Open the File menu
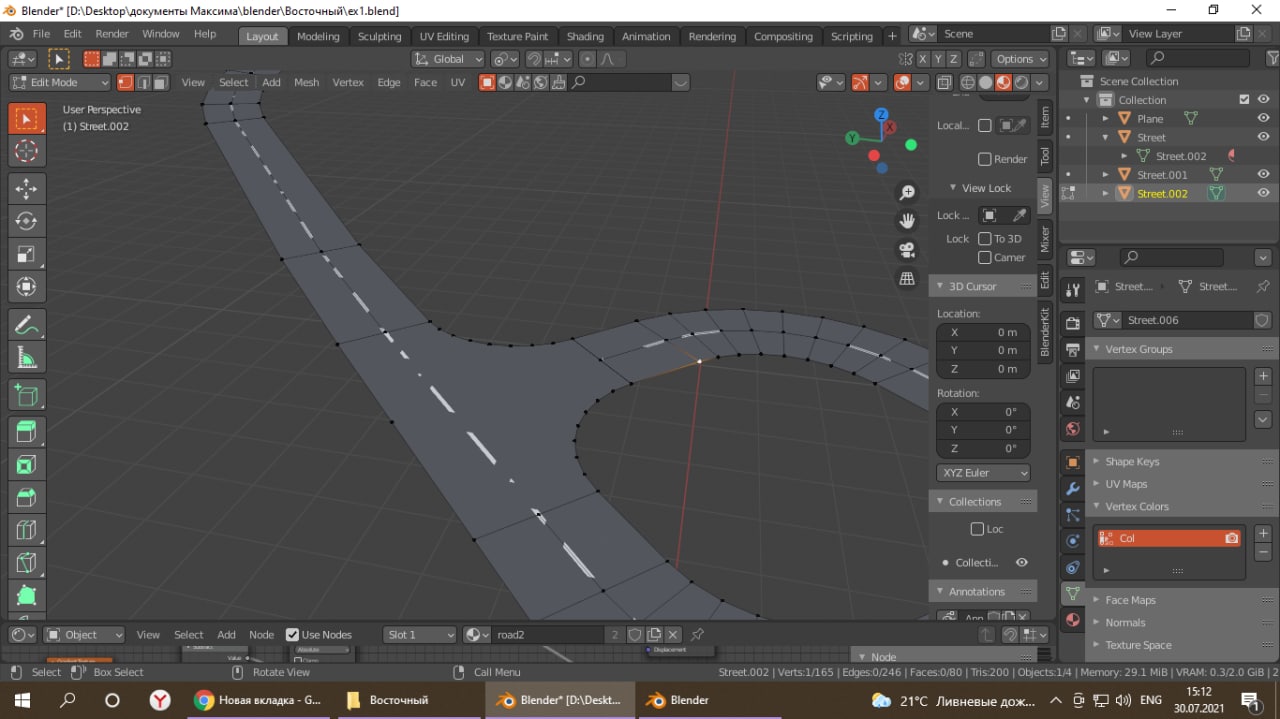Image resolution: width=1280 pixels, height=719 pixels. click(41, 34)
